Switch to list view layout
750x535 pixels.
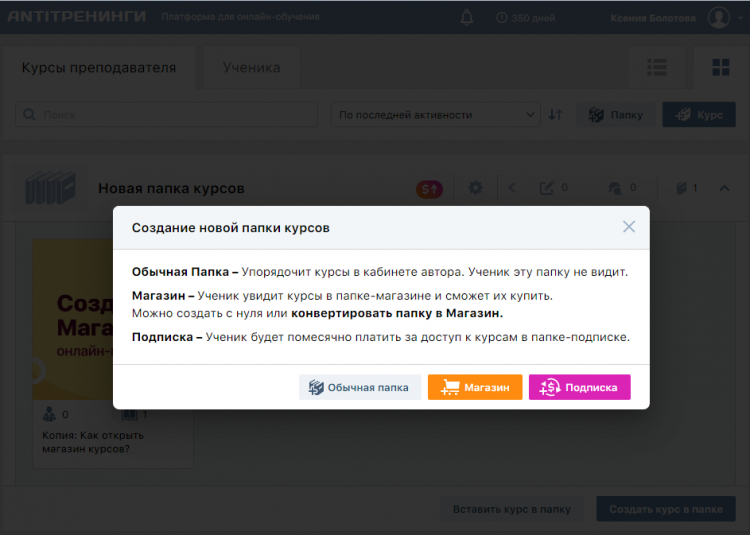[657, 67]
